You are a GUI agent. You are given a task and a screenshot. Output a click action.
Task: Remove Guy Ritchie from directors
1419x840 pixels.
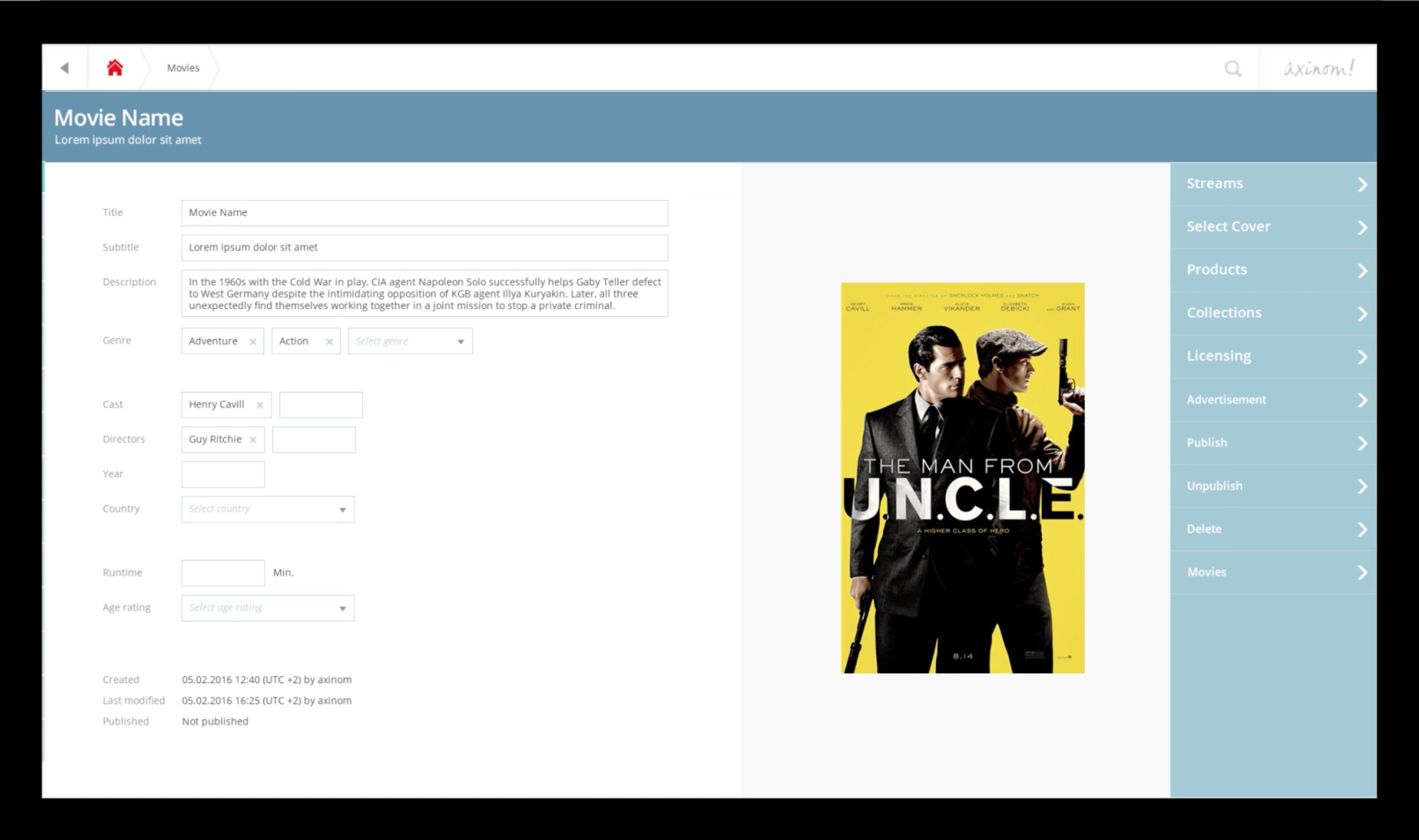[x=253, y=439]
